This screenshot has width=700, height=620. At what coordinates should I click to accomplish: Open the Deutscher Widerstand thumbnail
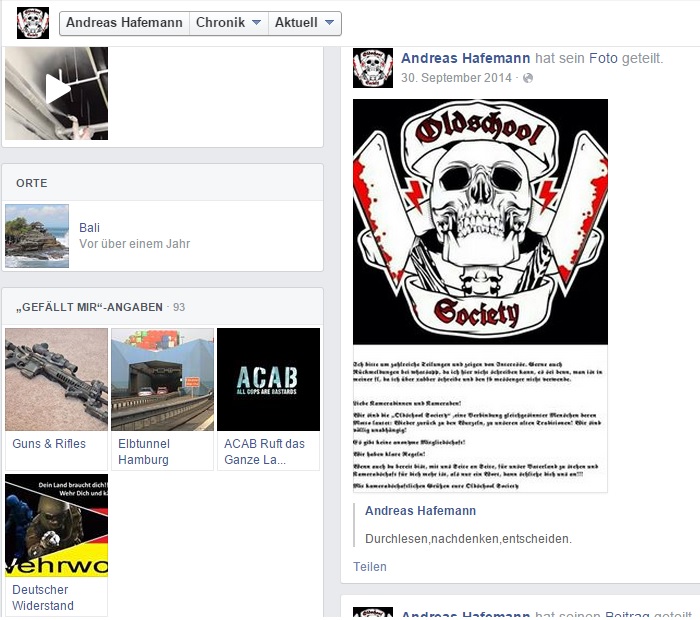click(56, 525)
